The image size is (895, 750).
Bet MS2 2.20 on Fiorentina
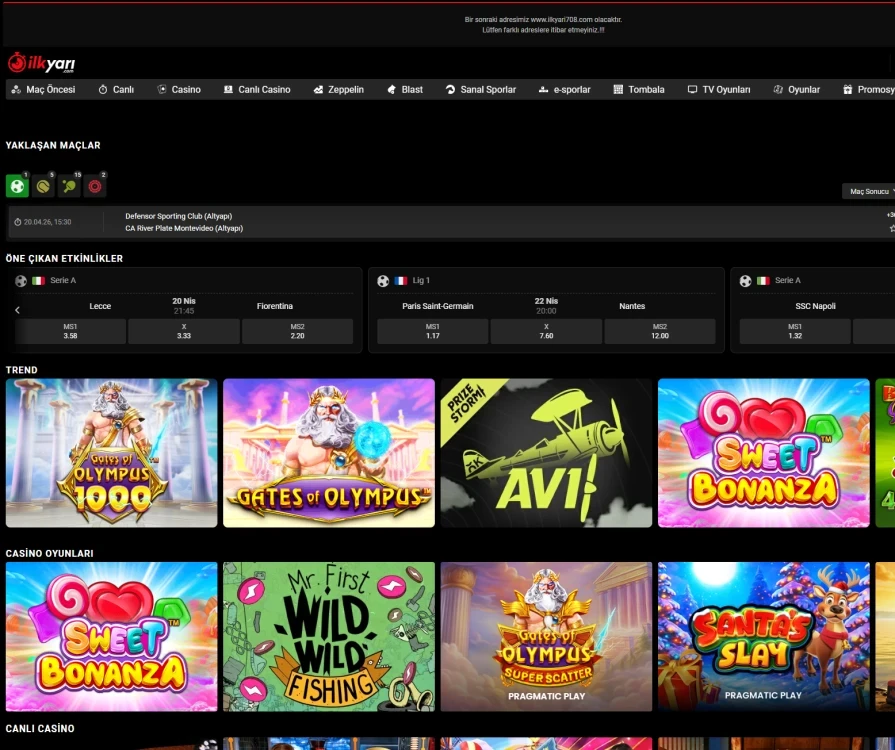[297, 331]
